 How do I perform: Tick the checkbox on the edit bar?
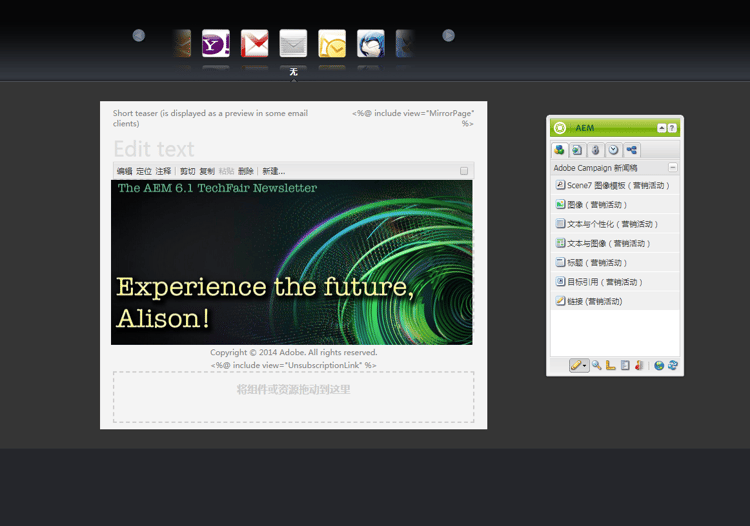[464, 171]
